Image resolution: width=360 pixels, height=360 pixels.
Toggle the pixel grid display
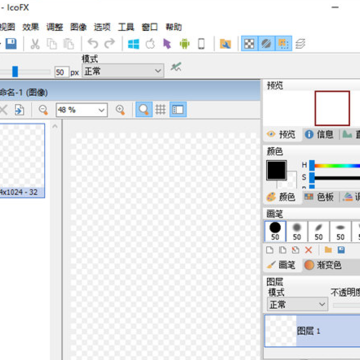point(161,110)
